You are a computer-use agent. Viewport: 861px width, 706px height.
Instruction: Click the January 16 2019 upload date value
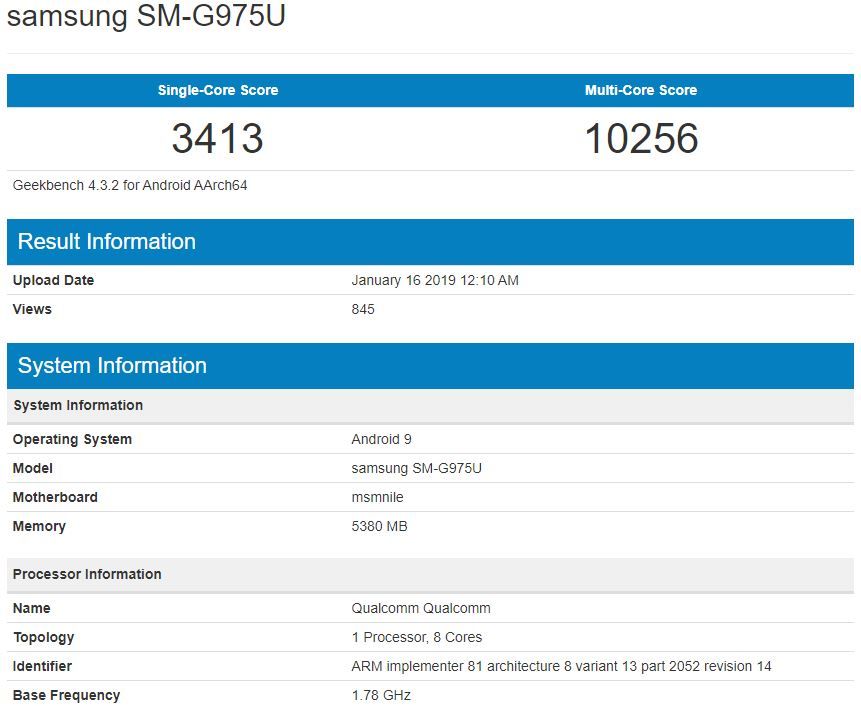pos(436,280)
